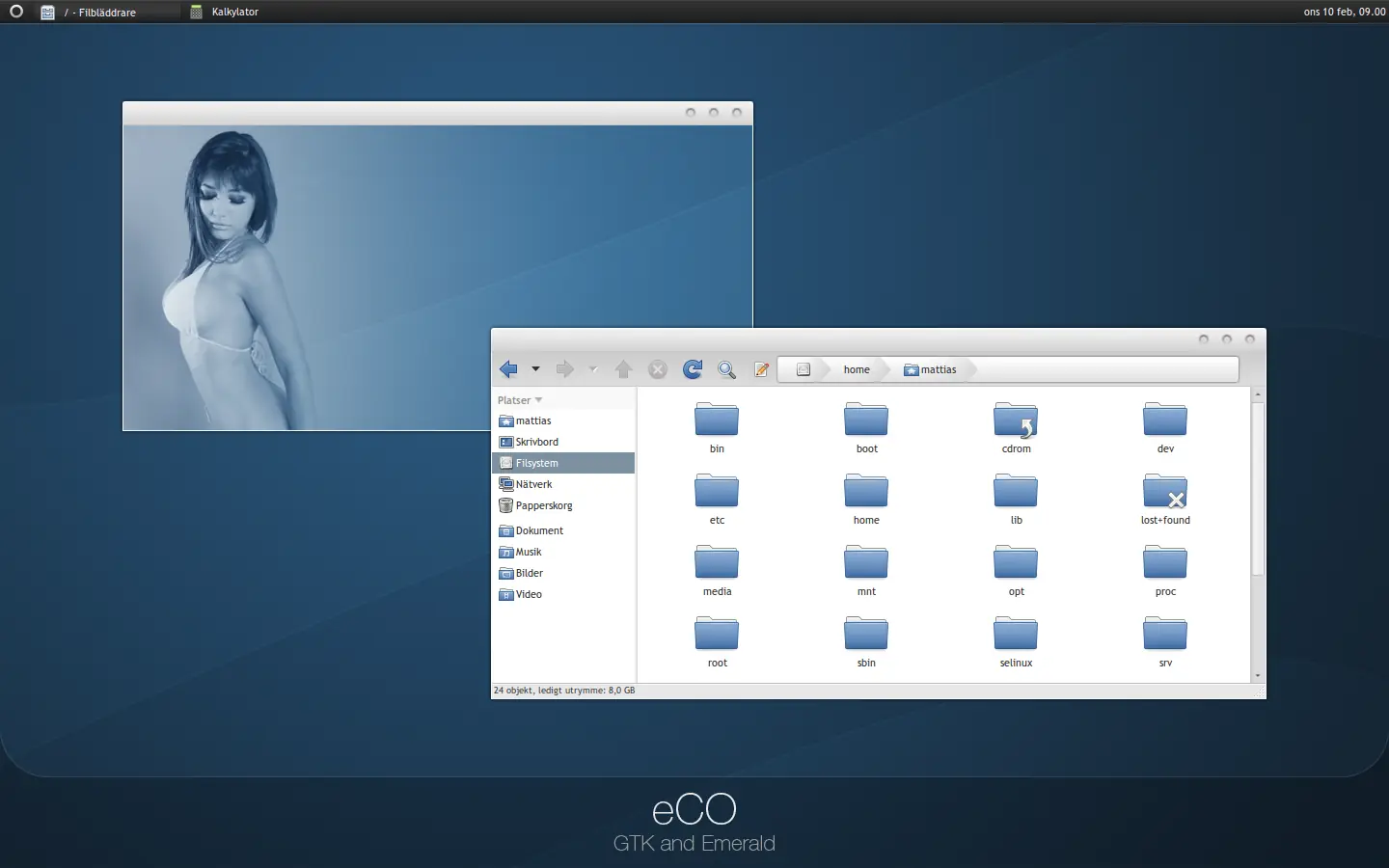Click the Stop loading icon
The image size is (1389, 868).
click(x=658, y=369)
